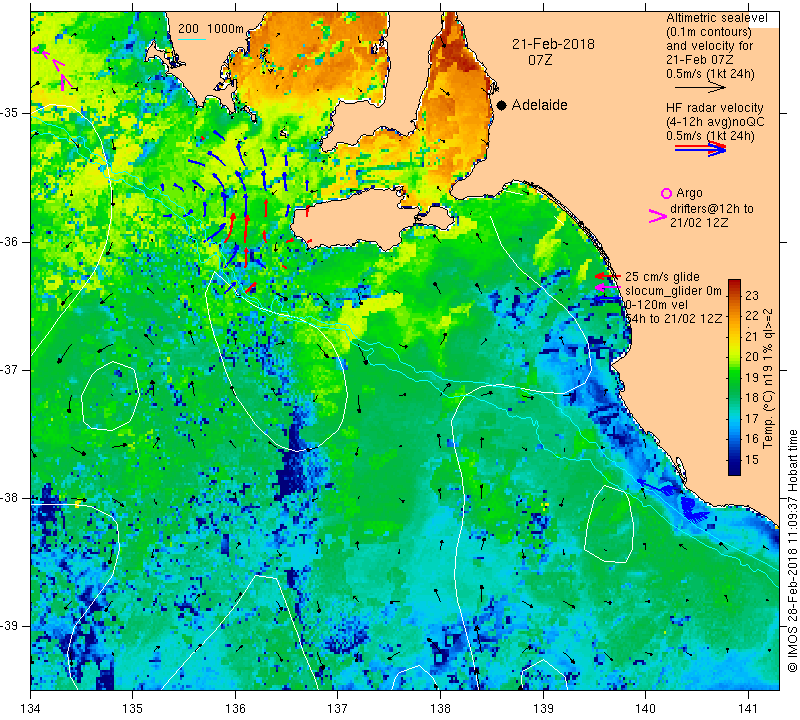This screenshot has width=800, height=720.
Task: Click the IMOS copyright timestamp text
Action: (x=792, y=550)
